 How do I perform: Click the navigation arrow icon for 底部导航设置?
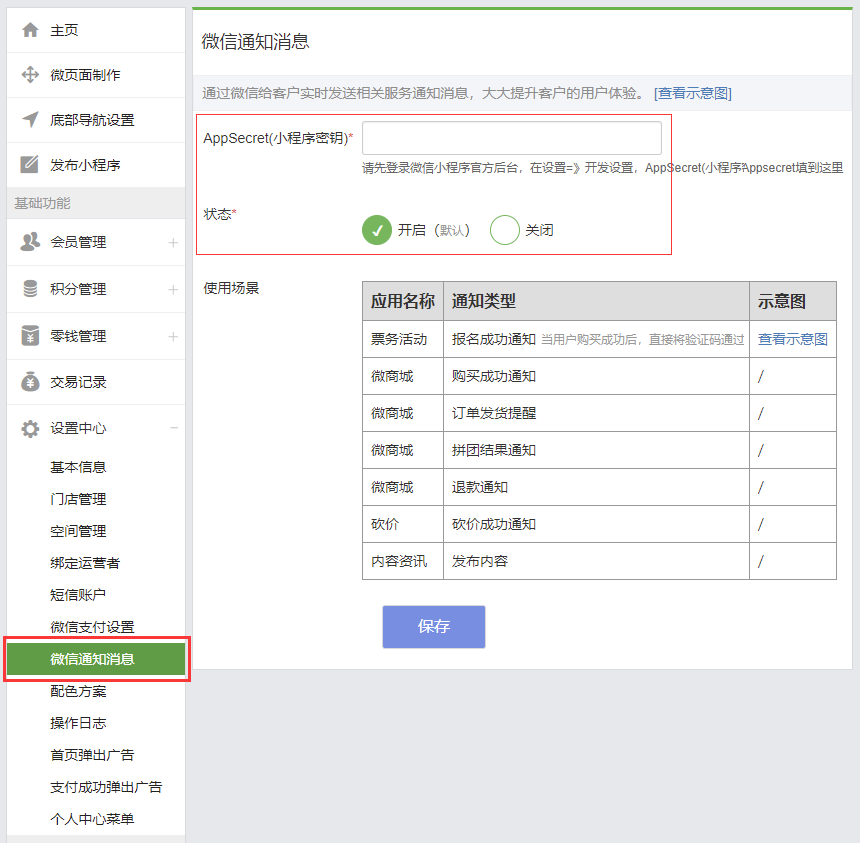[x=30, y=120]
